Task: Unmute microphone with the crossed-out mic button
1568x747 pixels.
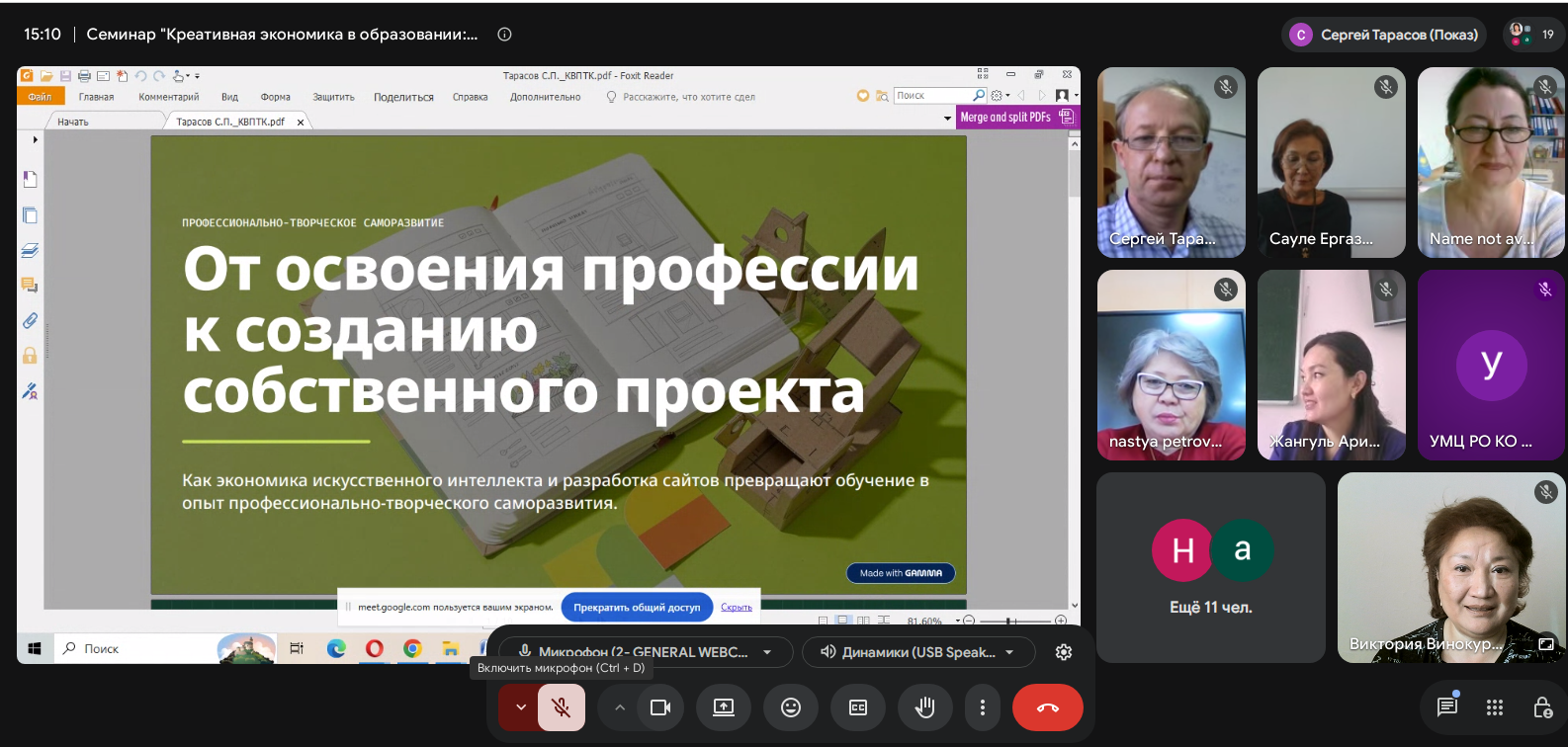Action: click(x=562, y=707)
